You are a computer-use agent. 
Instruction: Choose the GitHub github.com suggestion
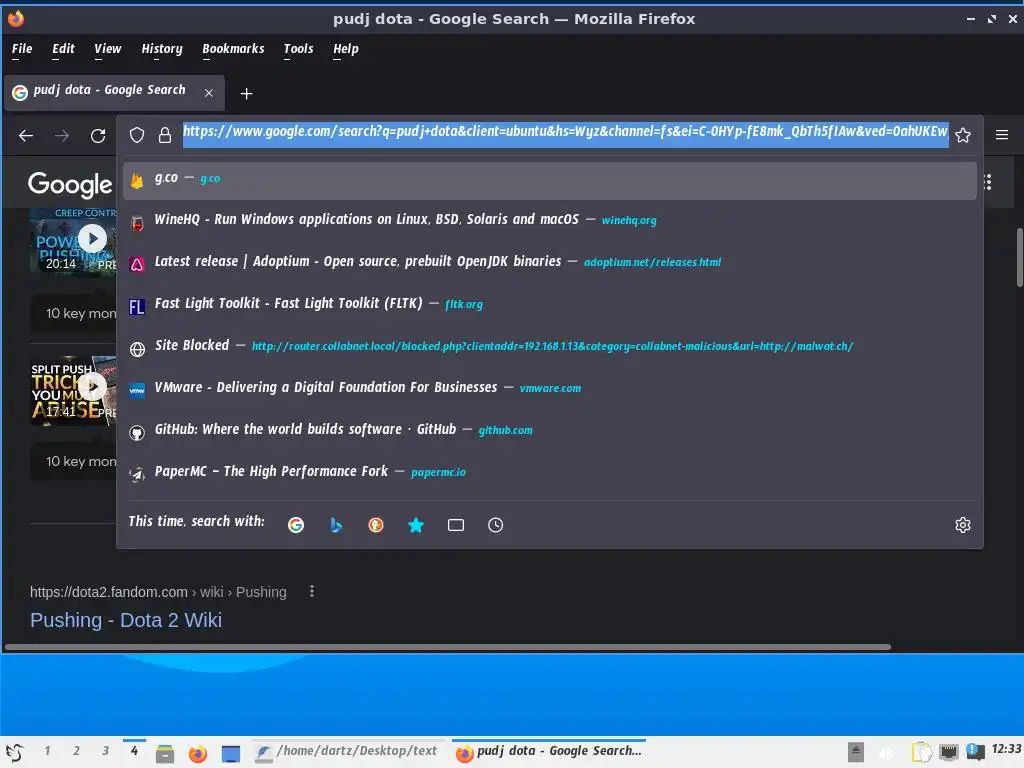(x=549, y=430)
